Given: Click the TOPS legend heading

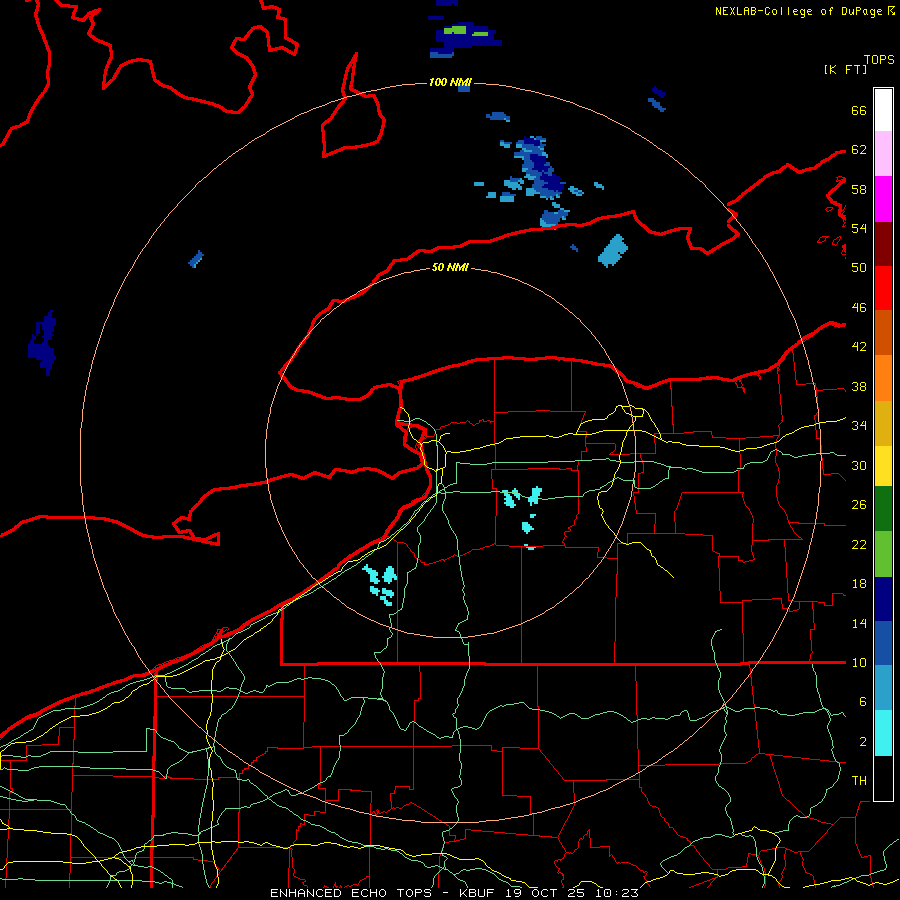Looking at the screenshot, I should click(x=879, y=59).
